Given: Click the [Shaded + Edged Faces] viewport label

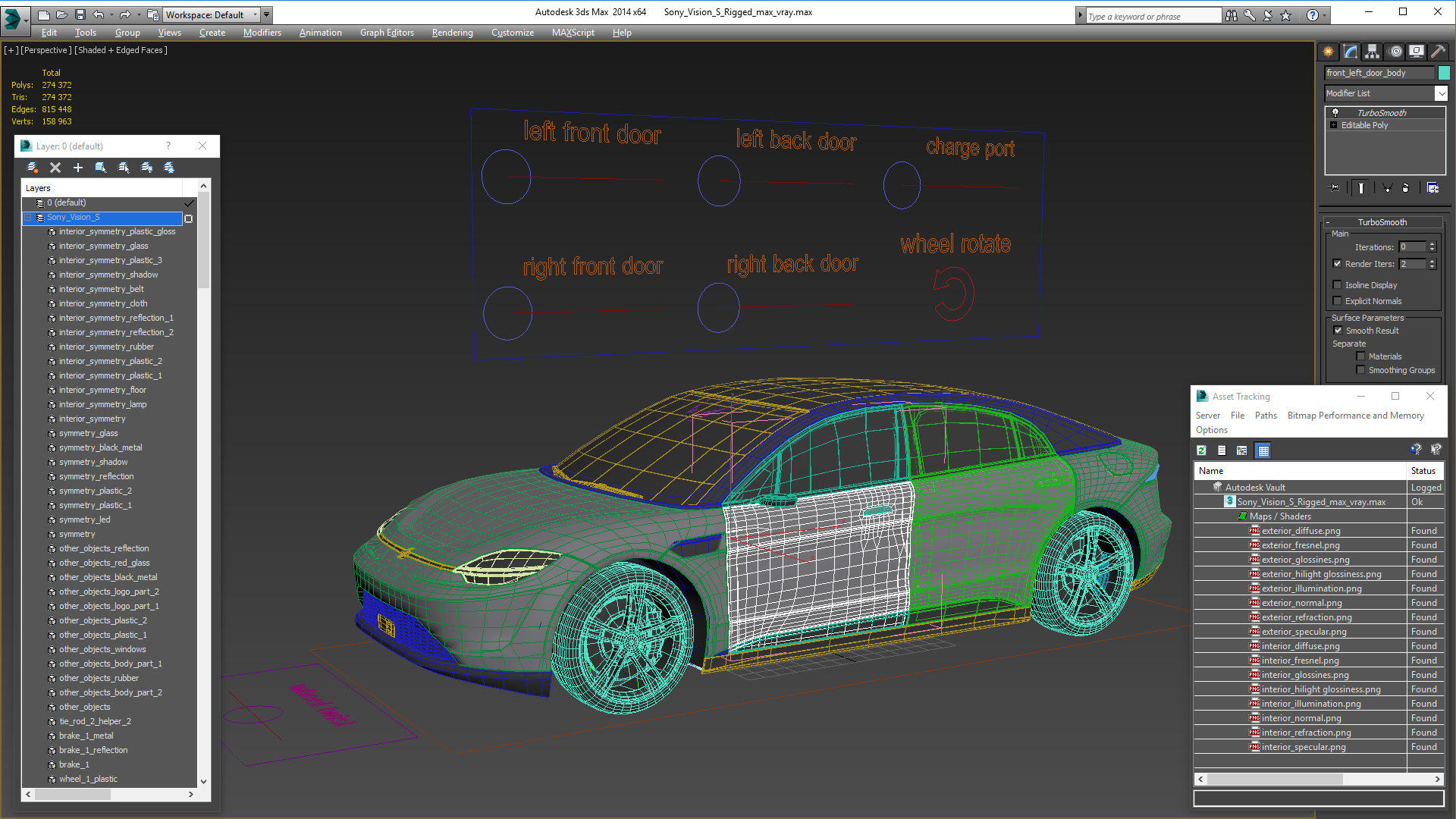Looking at the screenshot, I should point(121,50).
